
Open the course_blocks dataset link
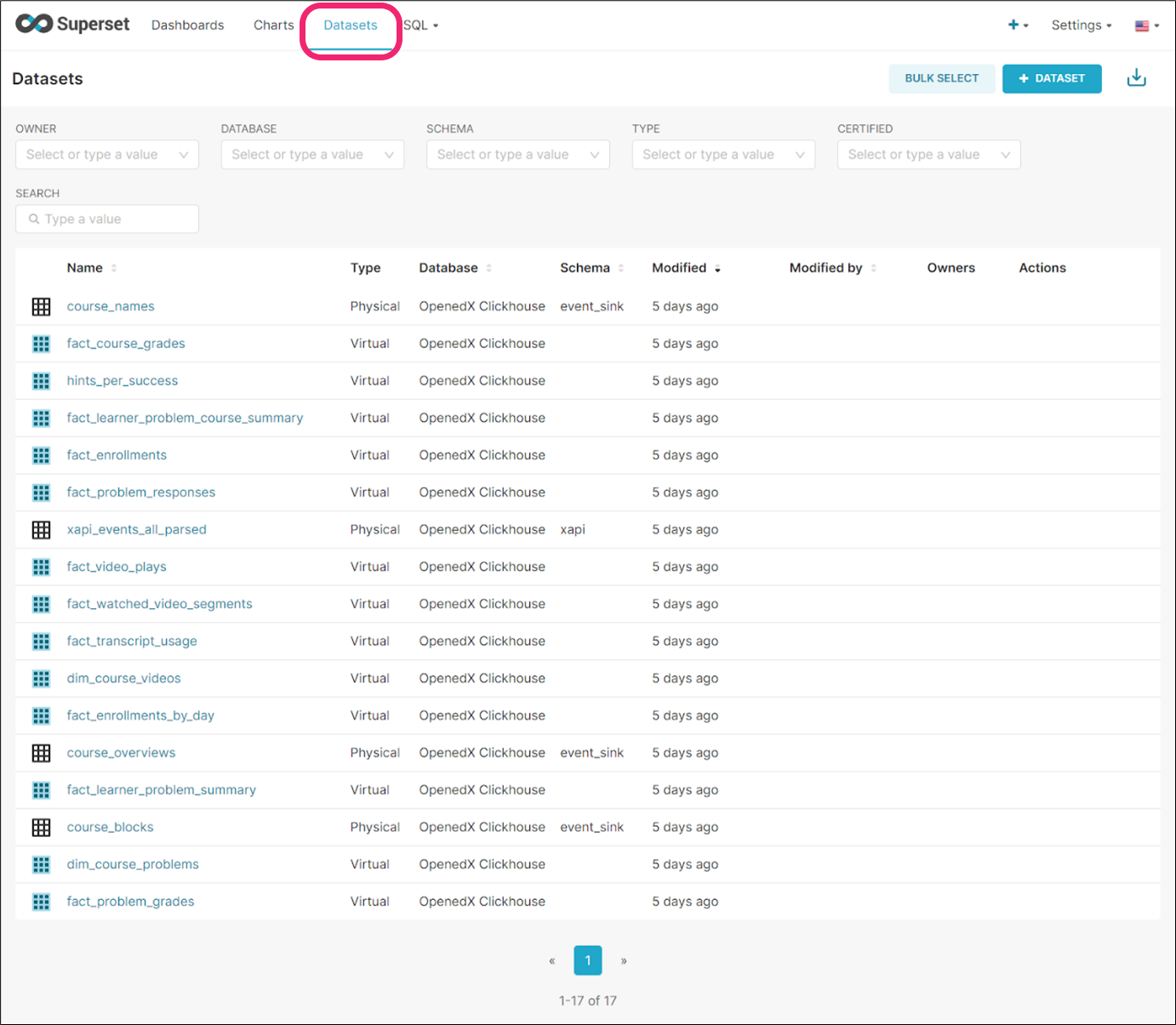coord(111,827)
